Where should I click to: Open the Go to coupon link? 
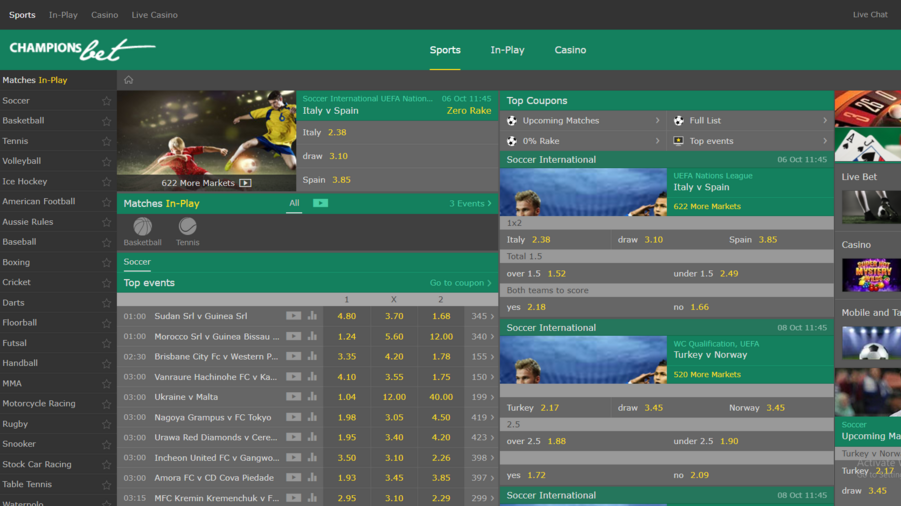(460, 283)
